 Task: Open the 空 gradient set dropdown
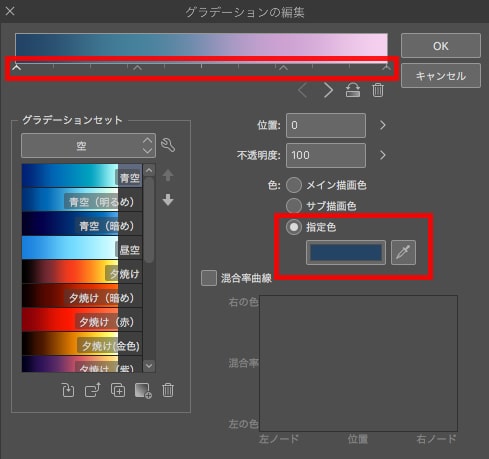click(88, 146)
